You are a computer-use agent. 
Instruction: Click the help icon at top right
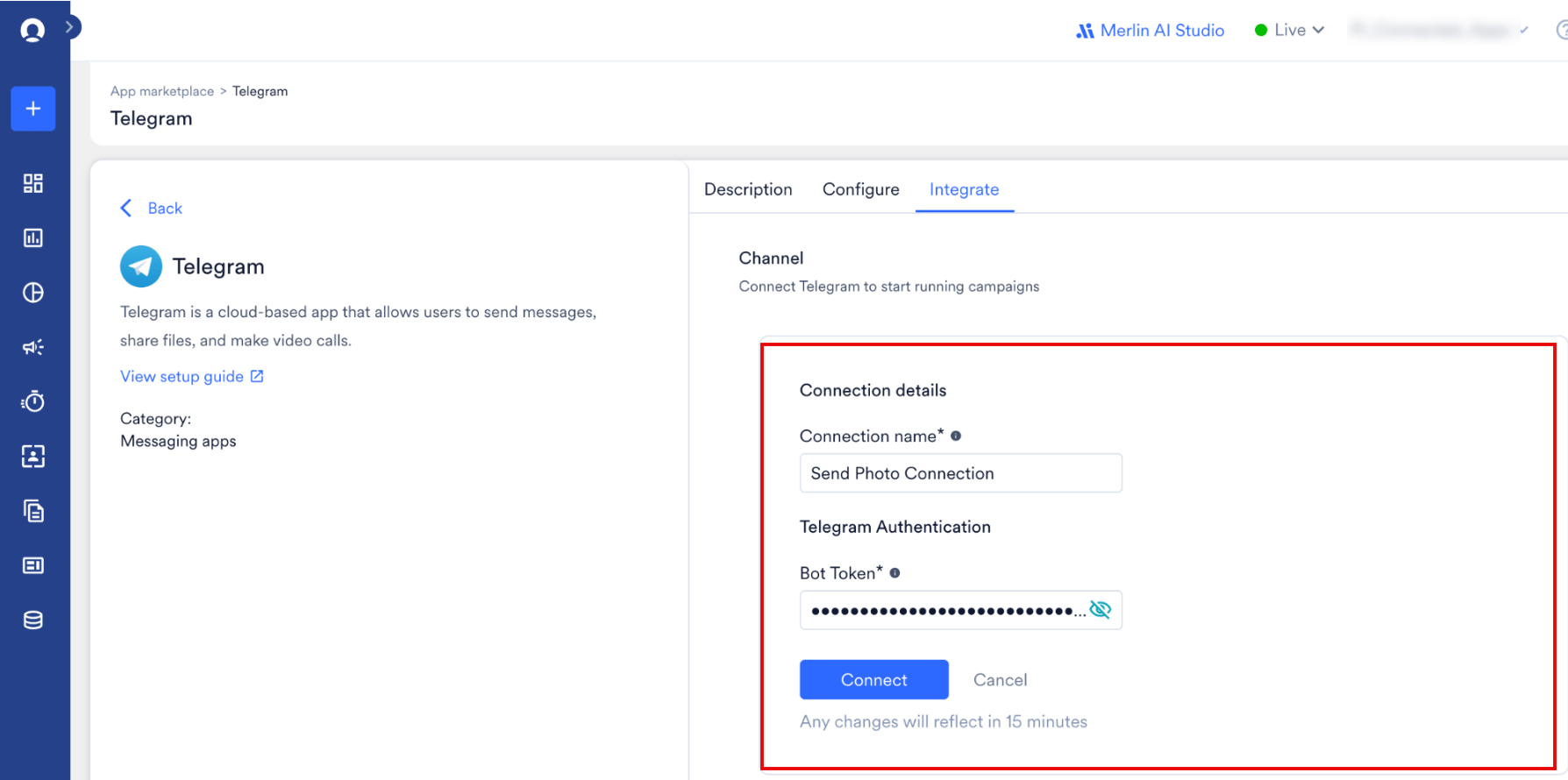click(1562, 30)
